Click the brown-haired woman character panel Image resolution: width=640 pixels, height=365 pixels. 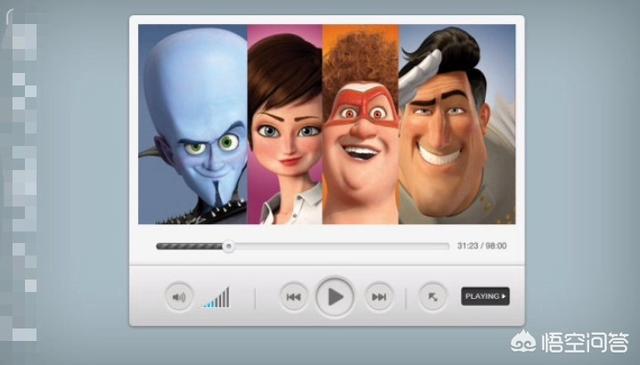tap(285, 124)
